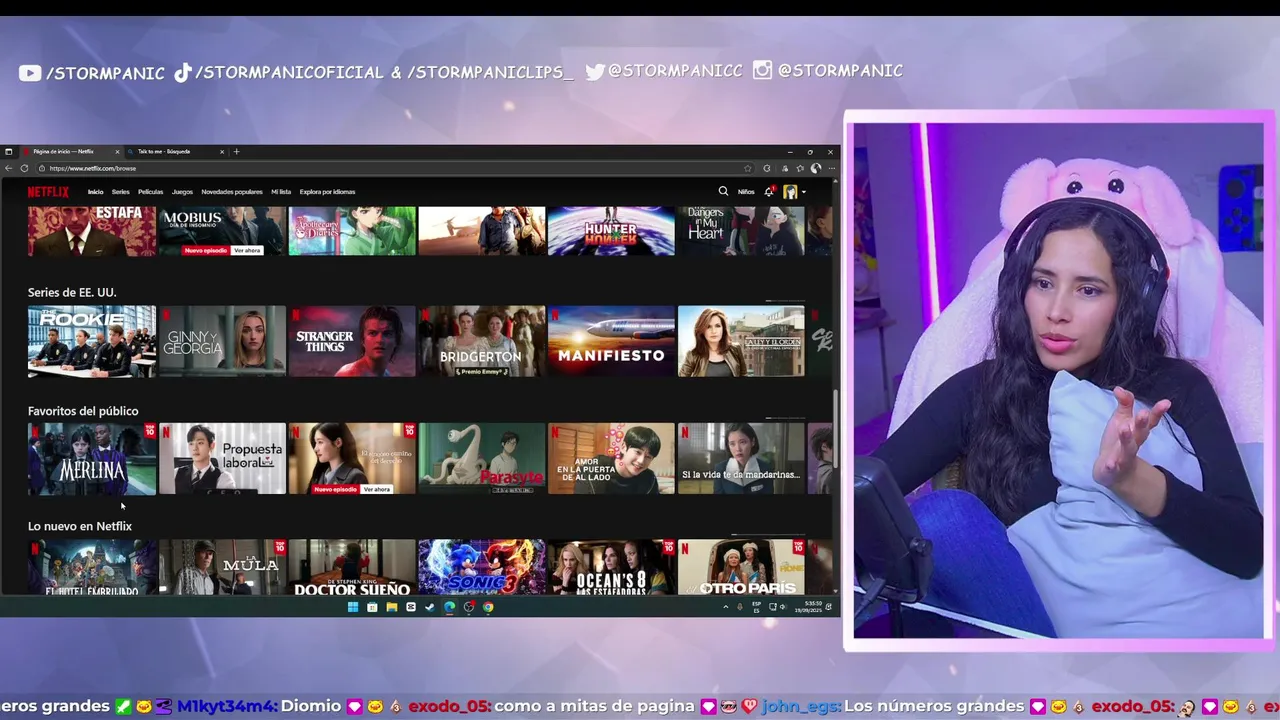Click the browser back arrow
Viewport: 1280px width, 720px height.
[8, 168]
